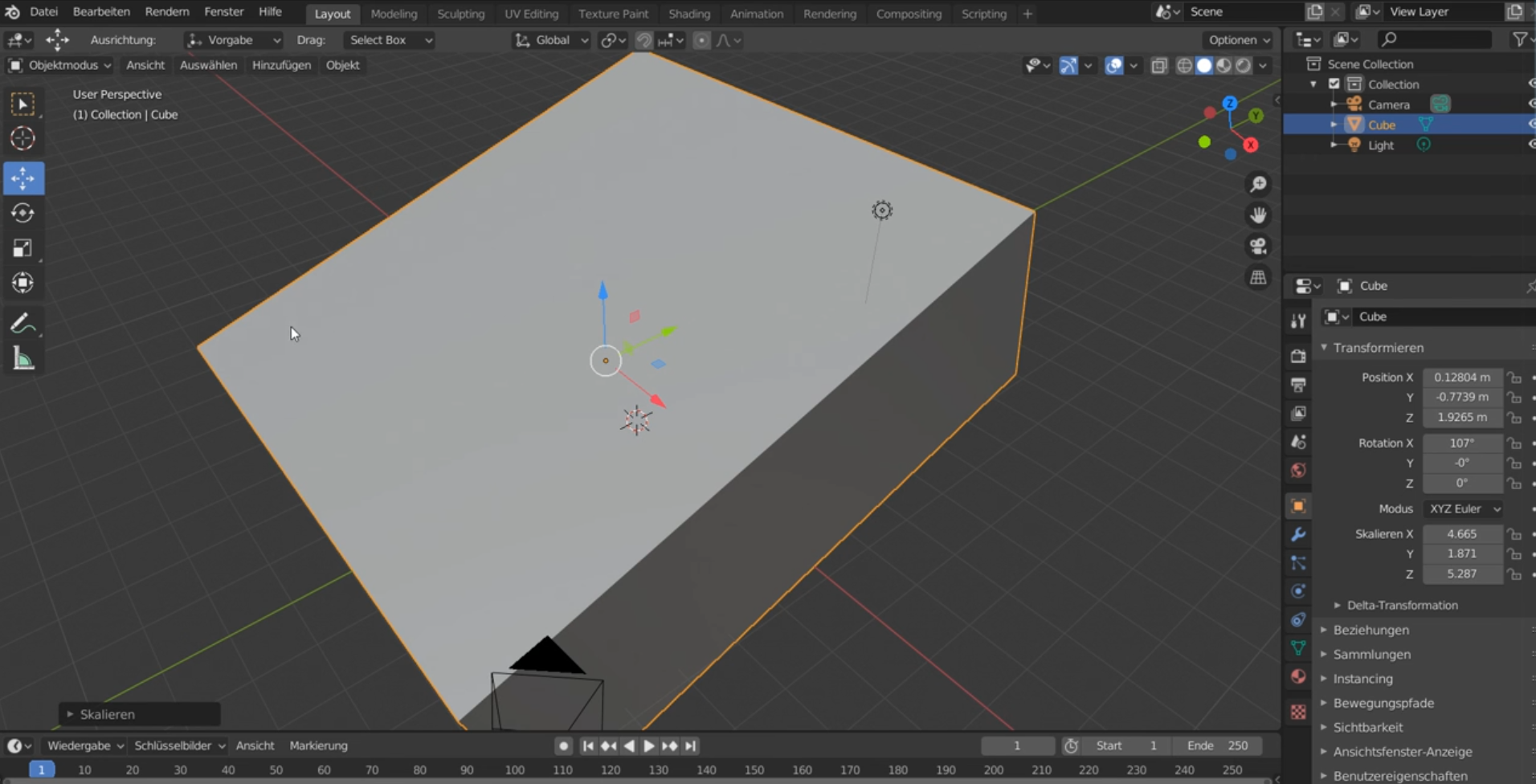The height and width of the screenshot is (784, 1536).
Task: Add a new workspace with the plus button
Action: click(x=1027, y=14)
